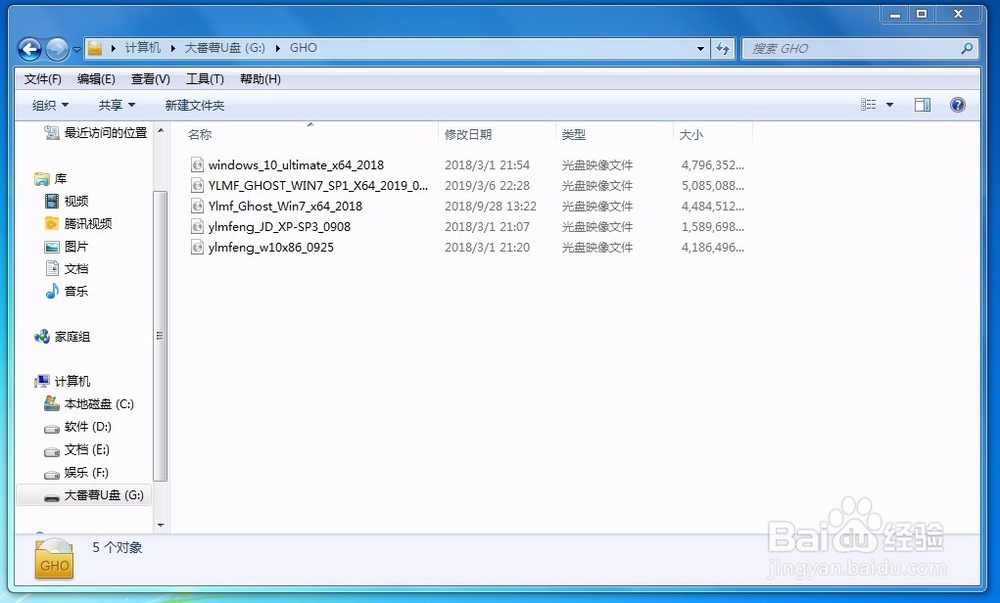1000x603 pixels.
Task: Open the 工具(T) menu
Action: click(x=205, y=79)
